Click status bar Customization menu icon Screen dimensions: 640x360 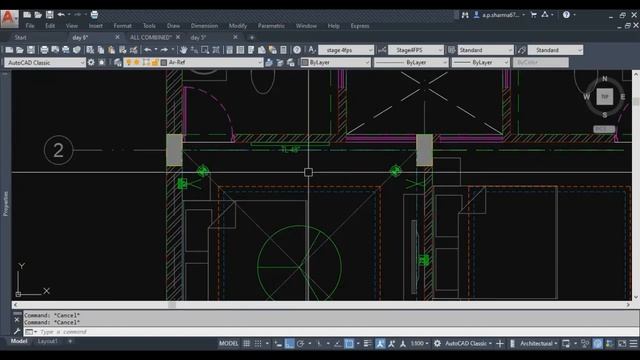[x=633, y=344]
